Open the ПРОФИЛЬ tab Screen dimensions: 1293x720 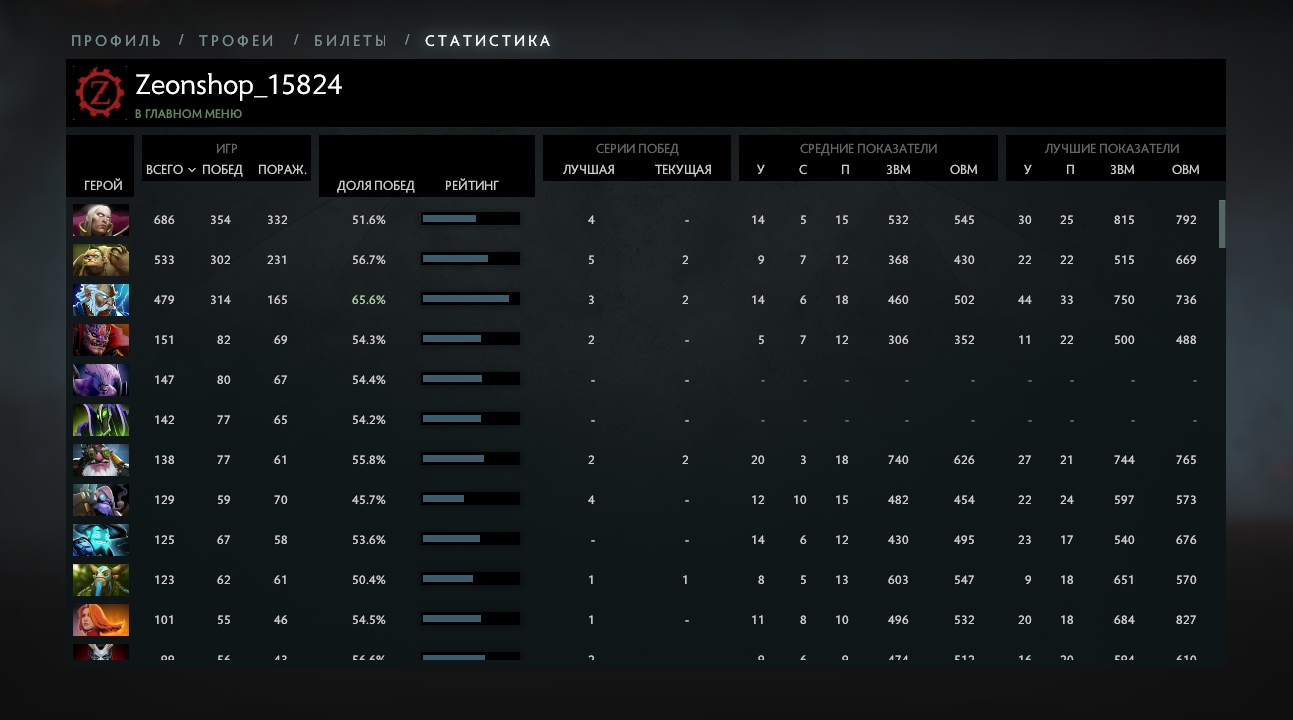tap(116, 41)
